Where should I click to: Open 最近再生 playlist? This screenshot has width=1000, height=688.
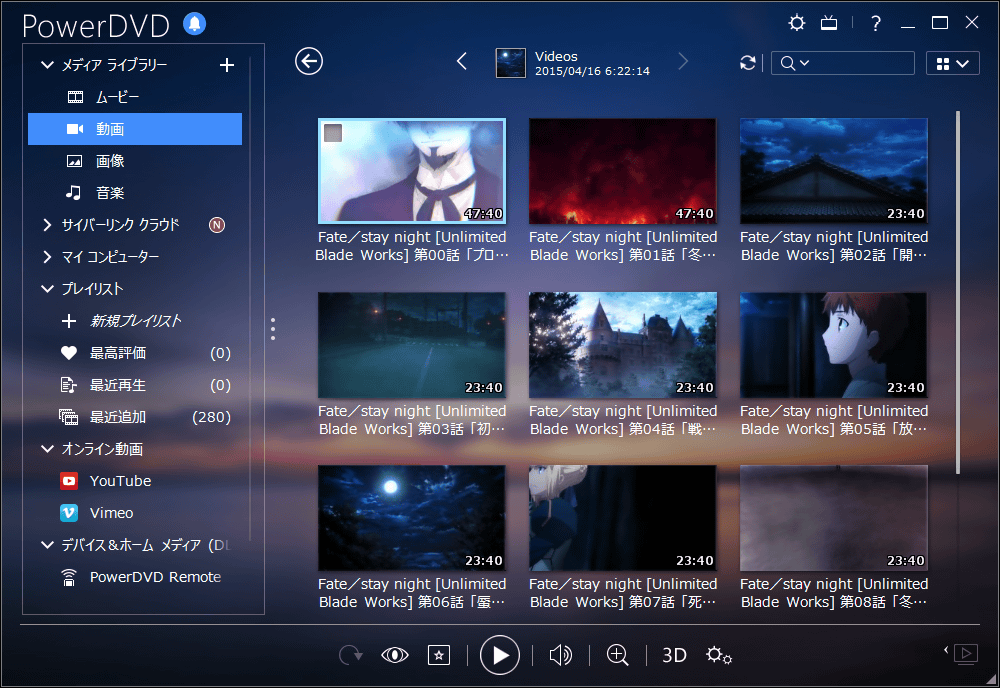pyautogui.click(x=135, y=385)
